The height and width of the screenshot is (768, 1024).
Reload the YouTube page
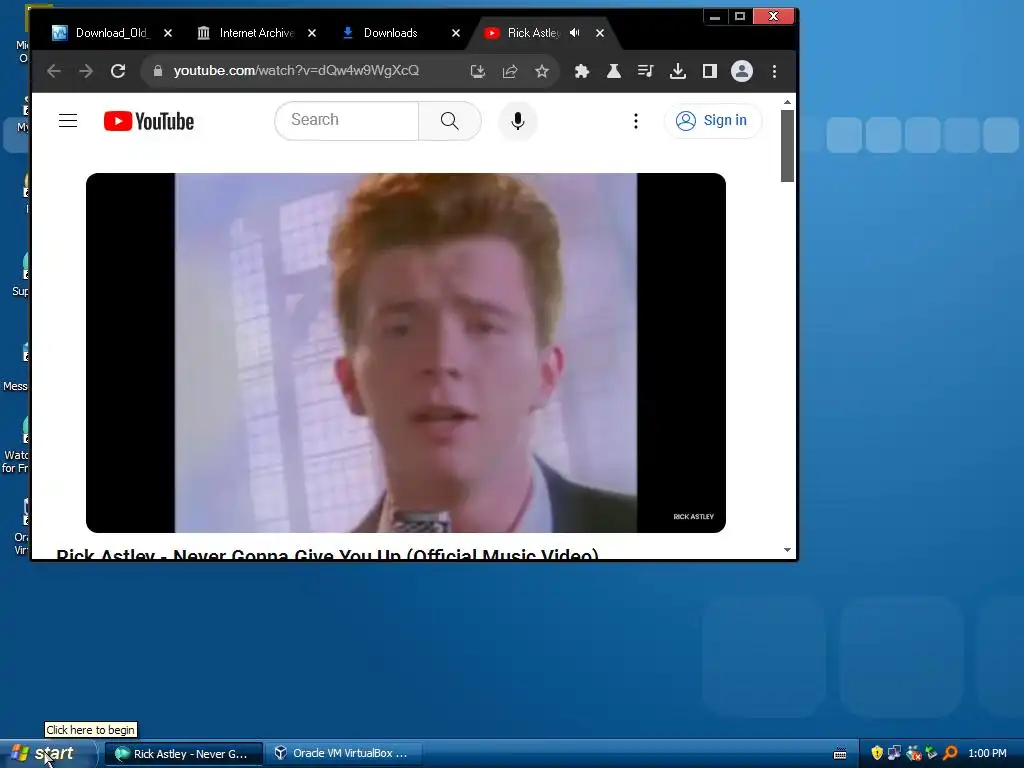pyautogui.click(x=118, y=71)
